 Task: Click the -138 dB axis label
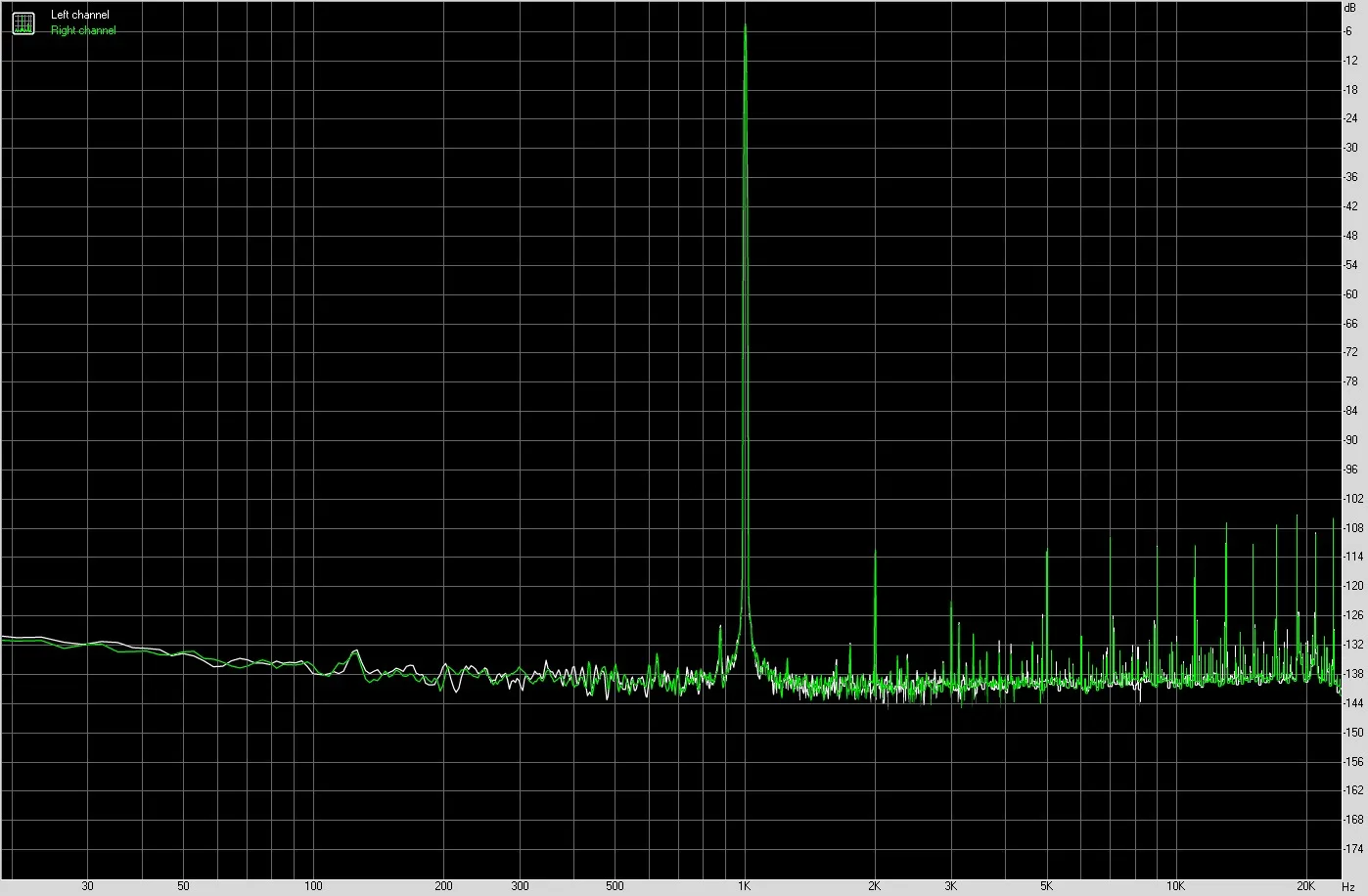[1353, 674]
